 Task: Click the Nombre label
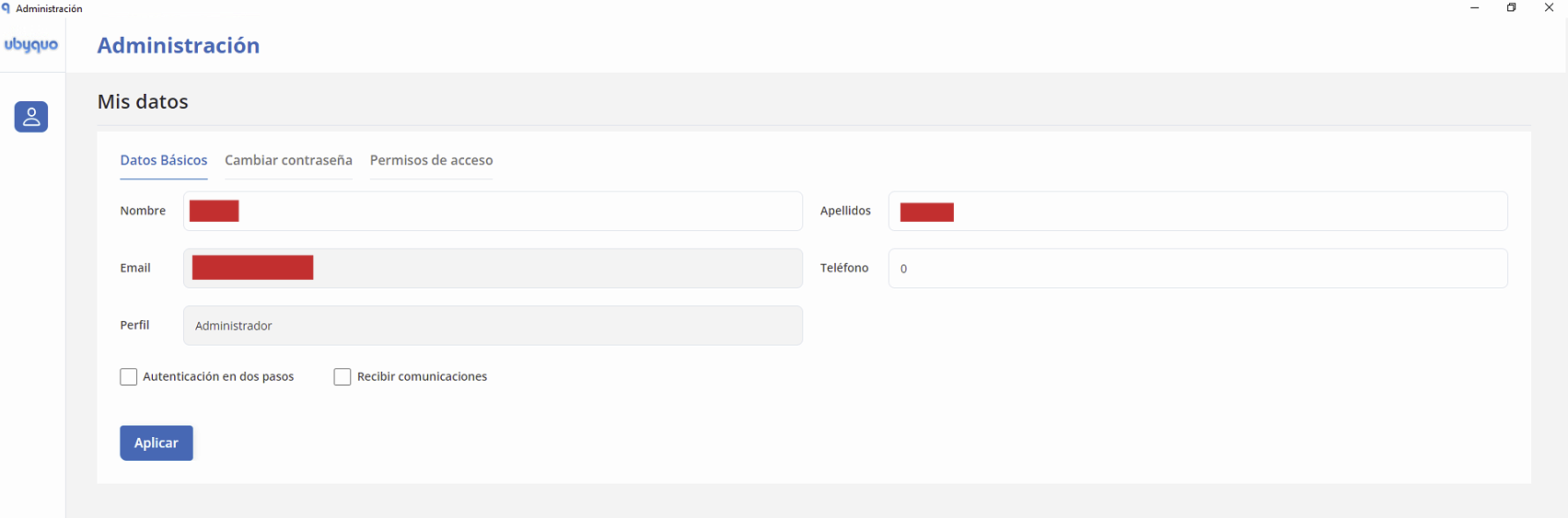tap(143, 211)
